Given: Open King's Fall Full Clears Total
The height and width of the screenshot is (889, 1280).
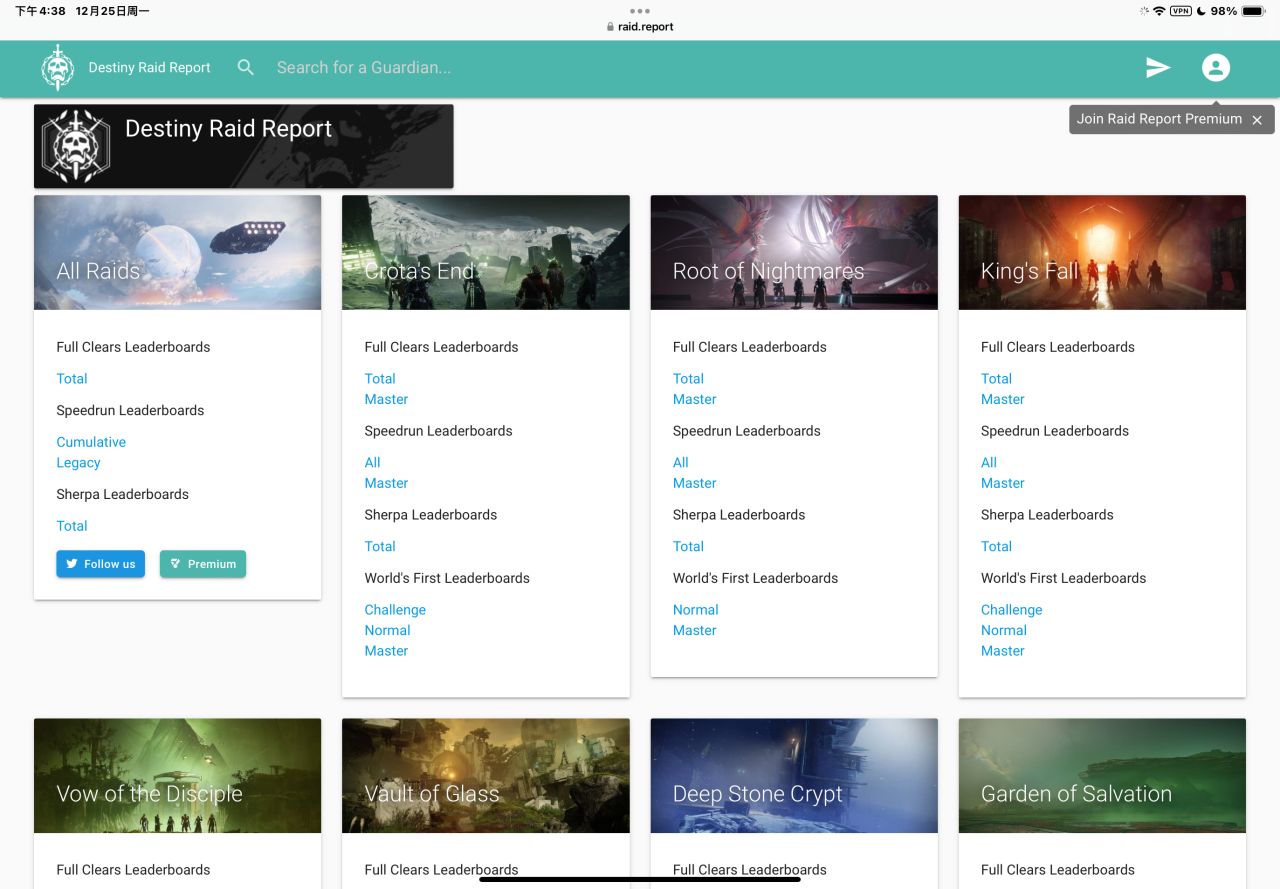Looking at the screenshot, I should click(x=996, y=379).
